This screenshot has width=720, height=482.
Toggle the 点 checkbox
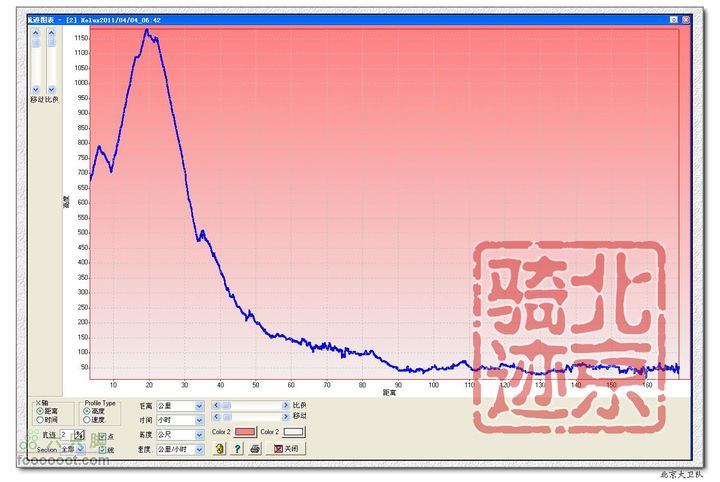point(101,436)
